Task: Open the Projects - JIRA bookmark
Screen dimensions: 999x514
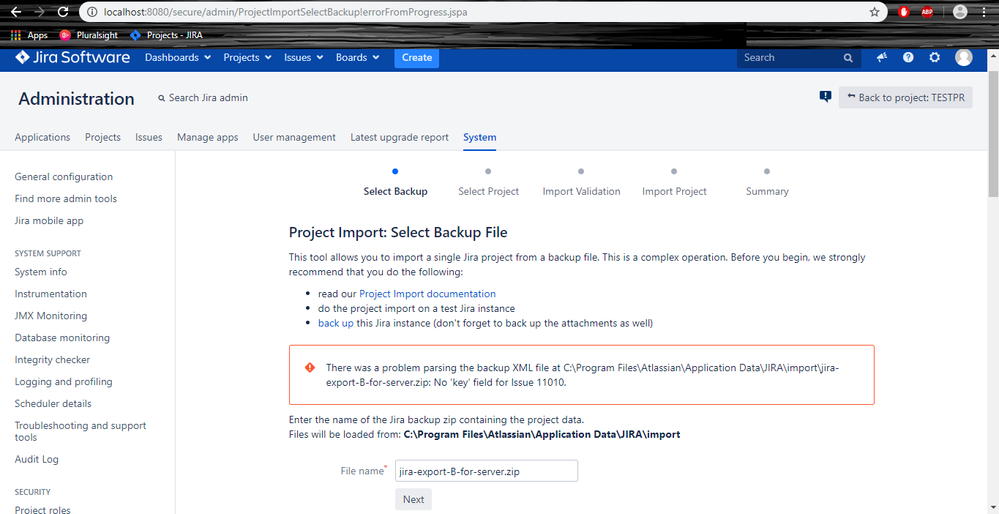Action: point(166,35)
